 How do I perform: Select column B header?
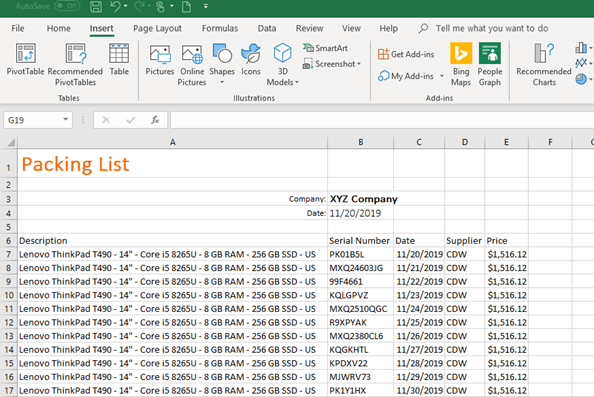[360, 142]
